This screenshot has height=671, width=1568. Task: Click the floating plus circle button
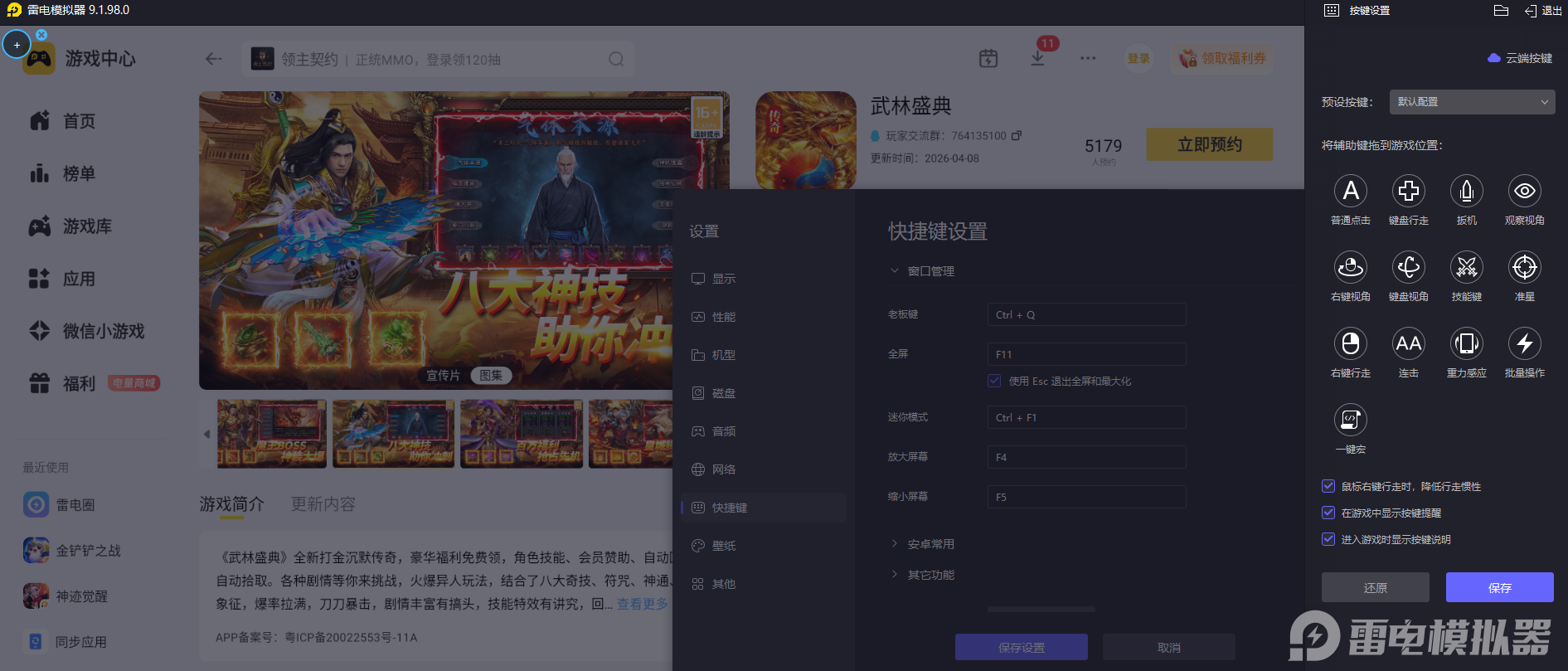[17, 45]
